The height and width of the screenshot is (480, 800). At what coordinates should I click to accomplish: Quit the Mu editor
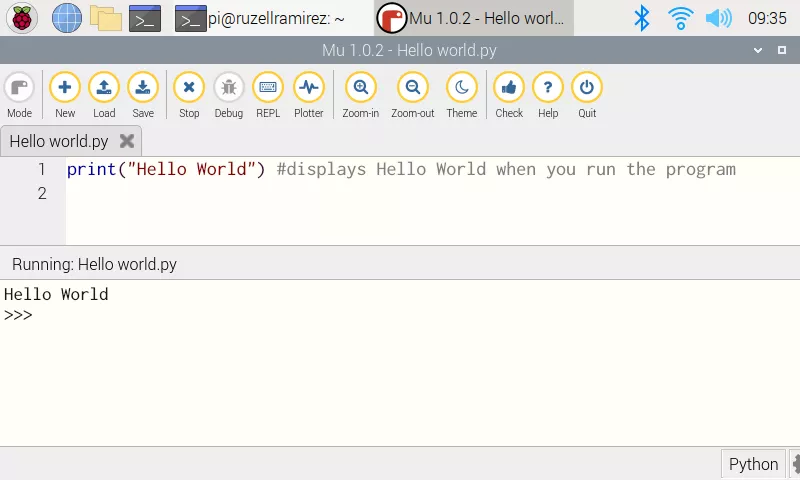click(587, 96)
